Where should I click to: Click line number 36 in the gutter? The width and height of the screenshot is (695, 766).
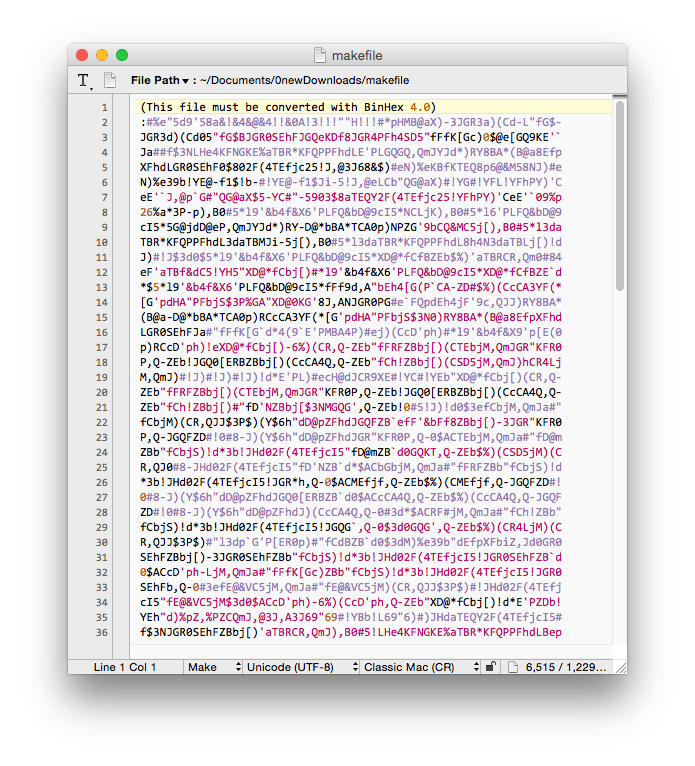[x=104, y=632]
